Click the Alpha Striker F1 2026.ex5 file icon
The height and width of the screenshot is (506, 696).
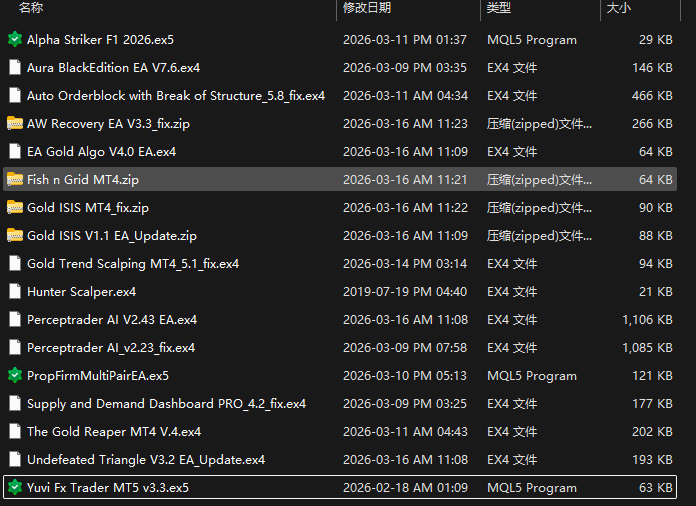click(15, 40)
